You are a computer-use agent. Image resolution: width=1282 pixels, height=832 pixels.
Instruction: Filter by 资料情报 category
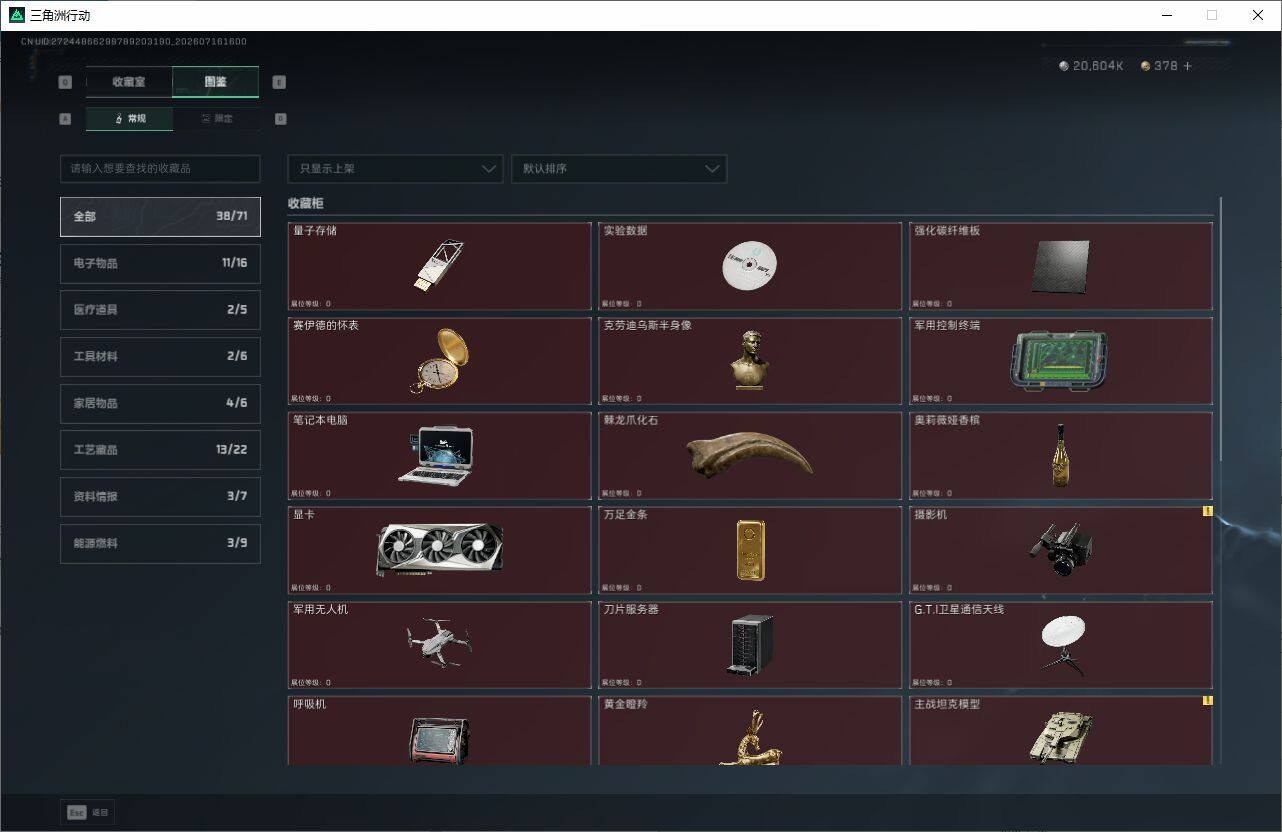click(160, 496)
